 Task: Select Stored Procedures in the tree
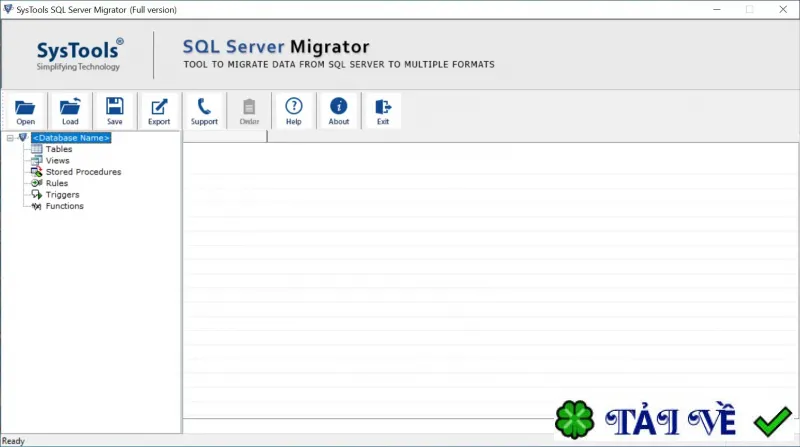coord(83,172)
